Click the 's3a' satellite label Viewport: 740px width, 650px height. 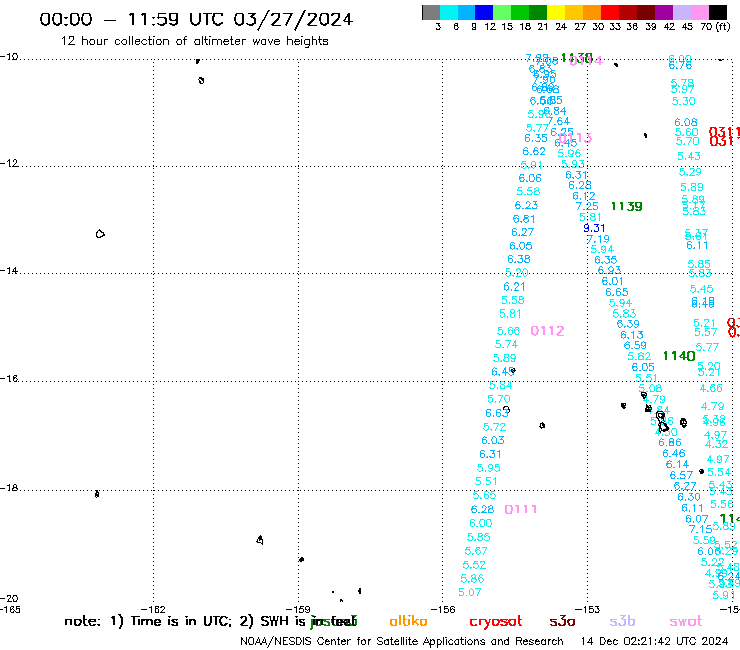pos(562,621)
